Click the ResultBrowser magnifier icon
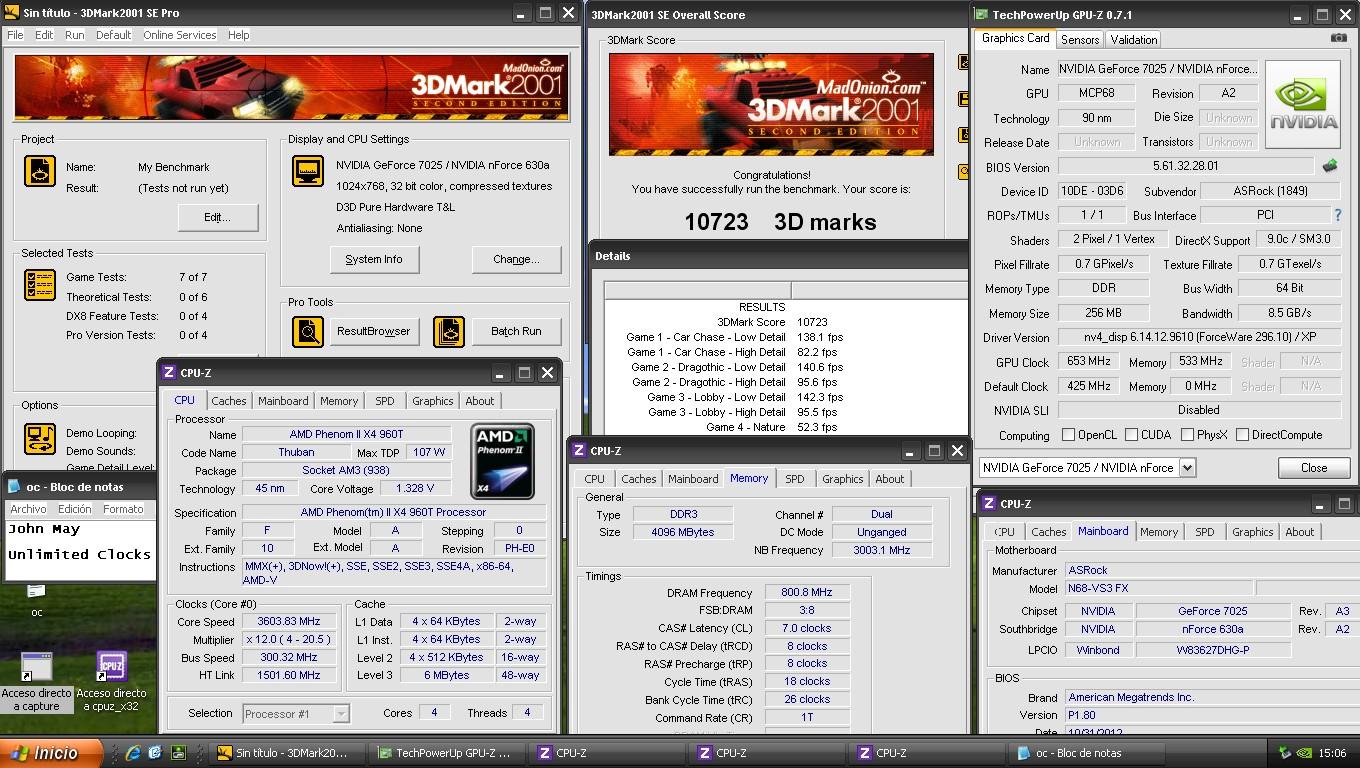Screen dimensions: 1360x768 (x=308, y=331)
